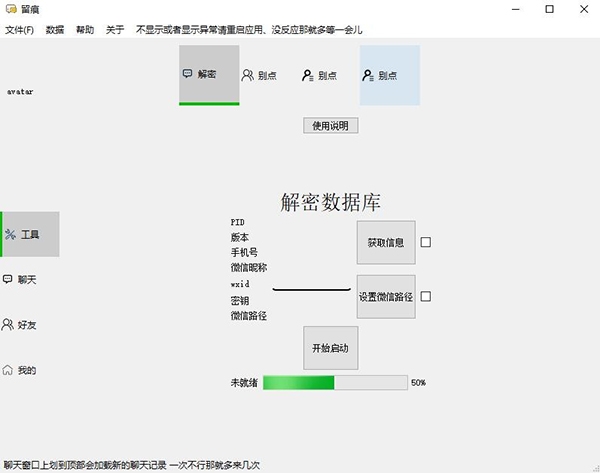600x473 pixels.
Task: Click the 版本 label
Action: click(240, 237)
